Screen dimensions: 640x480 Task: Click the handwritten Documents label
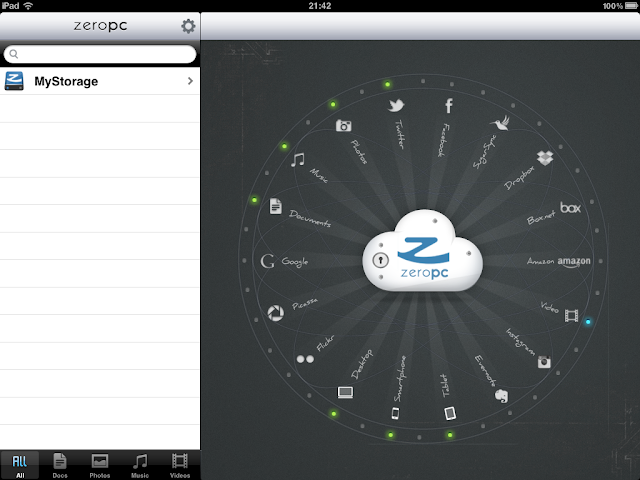point(310,218)
